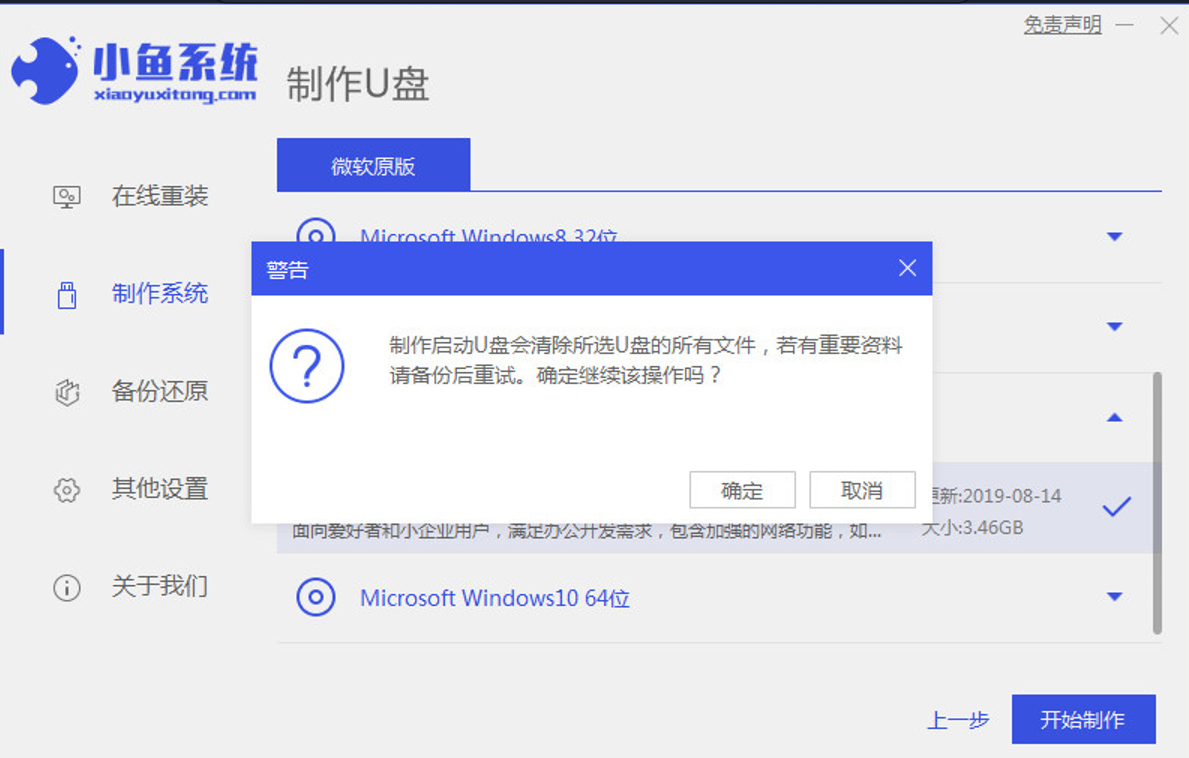Click the 其他设置 gear icon
This screenshot has height=758, width=1189.
click(66, 490)
